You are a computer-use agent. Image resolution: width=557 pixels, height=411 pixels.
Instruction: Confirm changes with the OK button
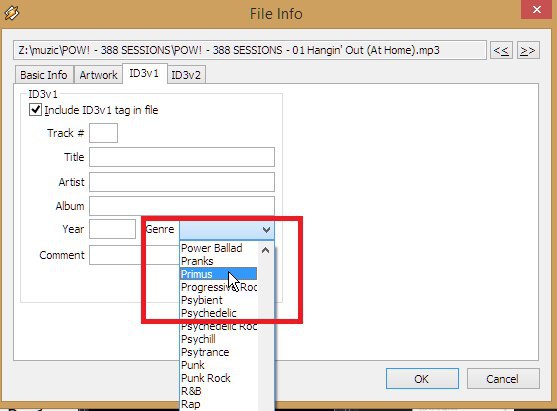pyautogui.click(x=422, y=379)
